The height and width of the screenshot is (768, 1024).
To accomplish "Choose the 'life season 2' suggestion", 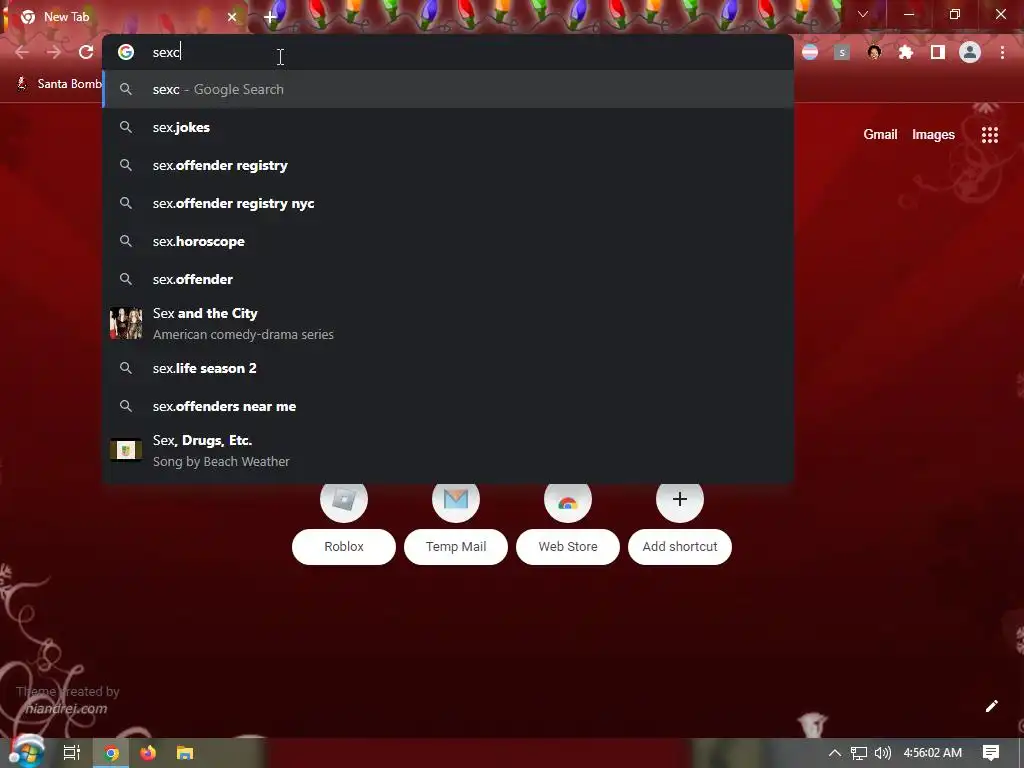I will (448, 368).
